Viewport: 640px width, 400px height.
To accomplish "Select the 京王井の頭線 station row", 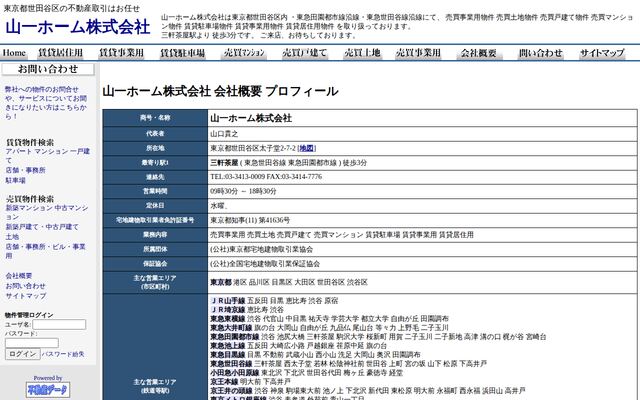I will [368, 391].
